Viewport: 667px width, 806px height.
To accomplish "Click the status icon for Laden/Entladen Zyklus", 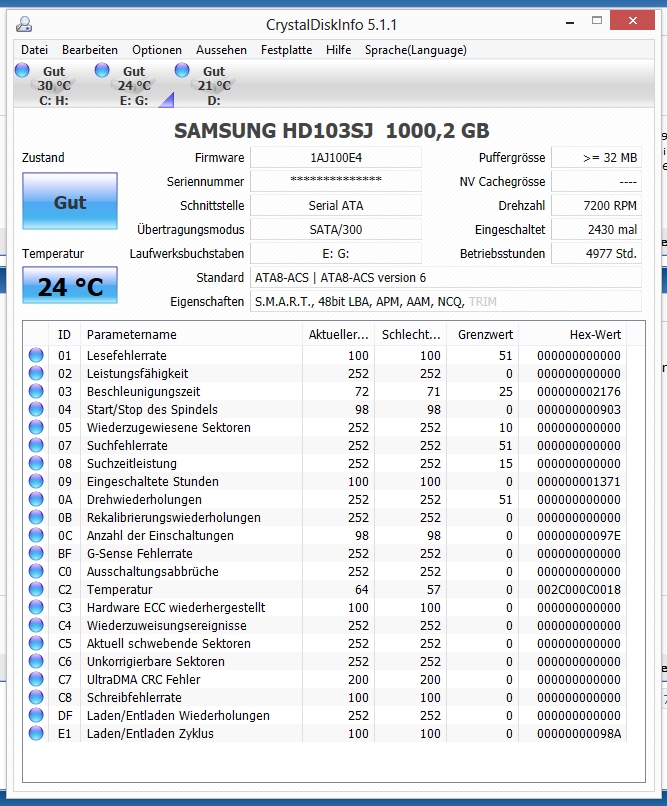I will pyautogui.click(x=36, y=732).
